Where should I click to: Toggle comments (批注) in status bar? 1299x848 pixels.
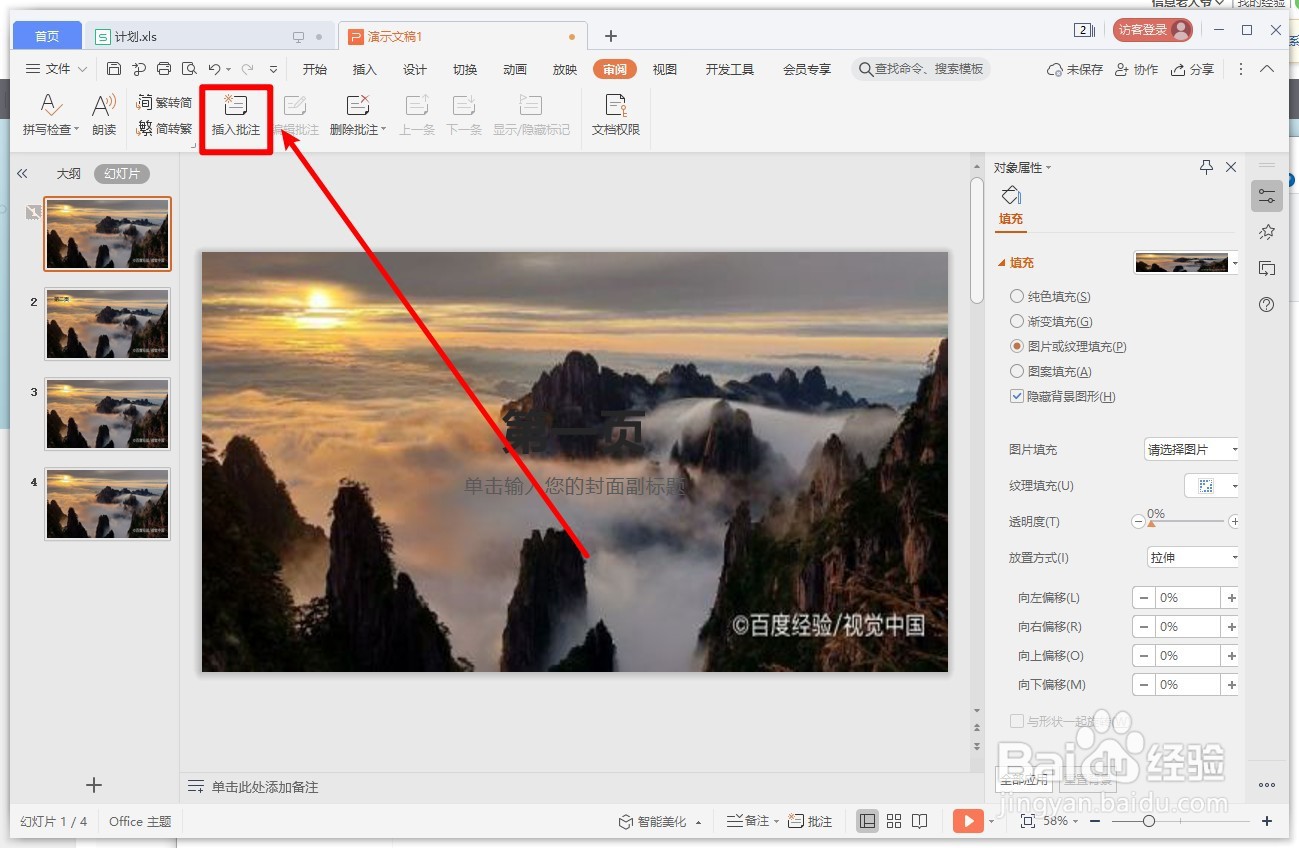click(x=810, y=821)
